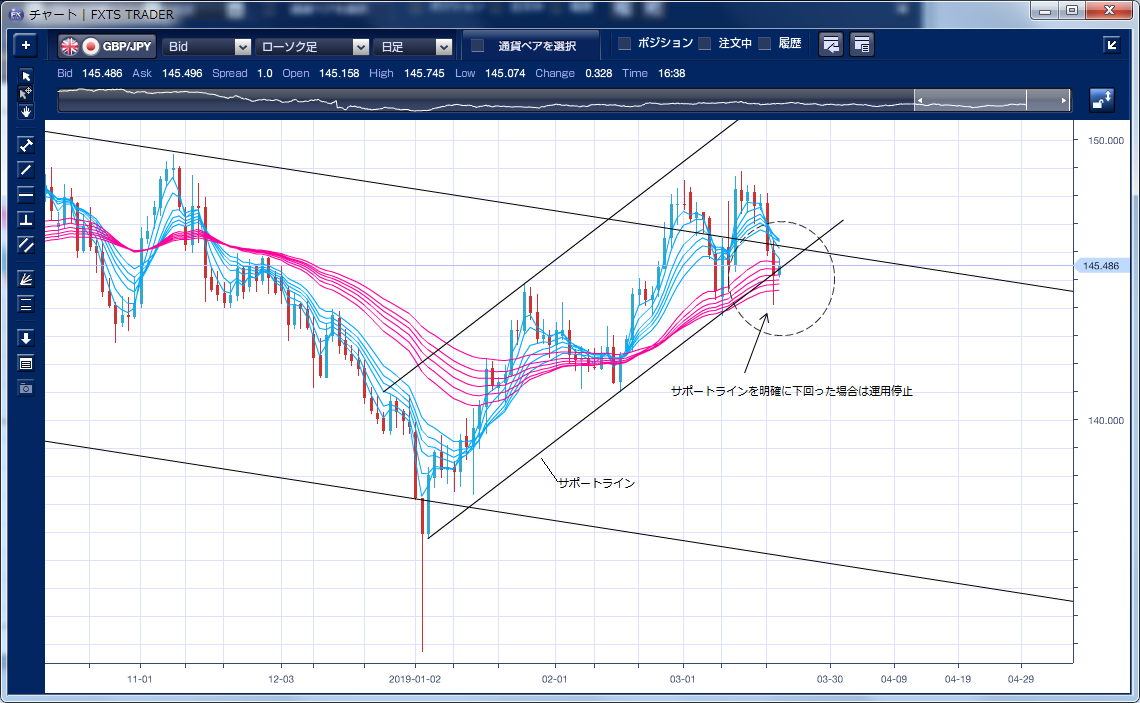The height and width of the screenshot is (703, 1140).
Task: Select the arrow pointer tool
Action: coord(25,76)
